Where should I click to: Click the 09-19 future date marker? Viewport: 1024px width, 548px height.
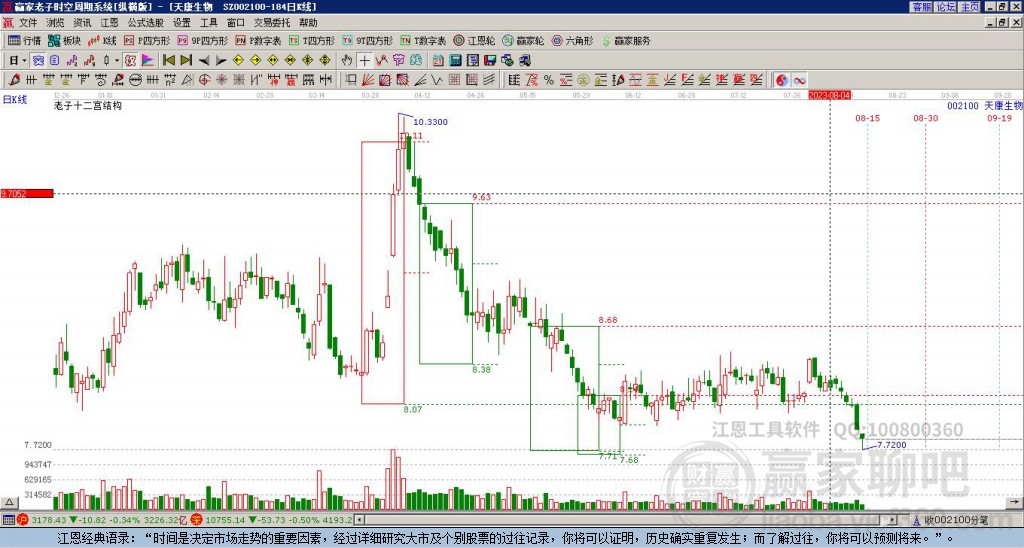point(999,118)
